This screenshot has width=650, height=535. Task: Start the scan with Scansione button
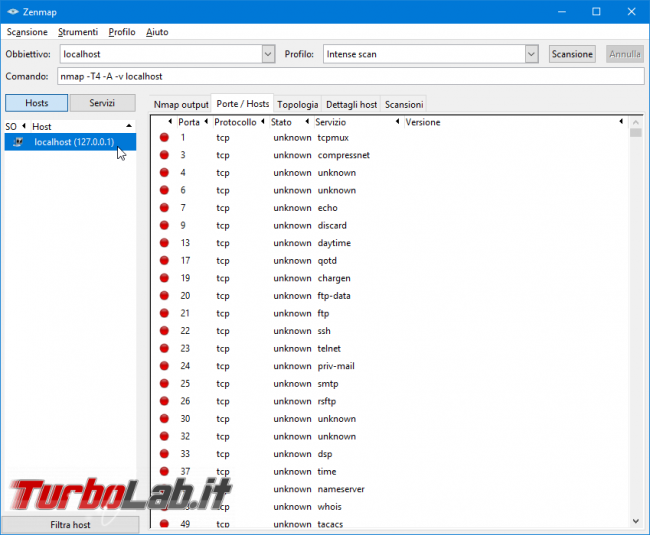pyautogui.click(x=572, y=54)
